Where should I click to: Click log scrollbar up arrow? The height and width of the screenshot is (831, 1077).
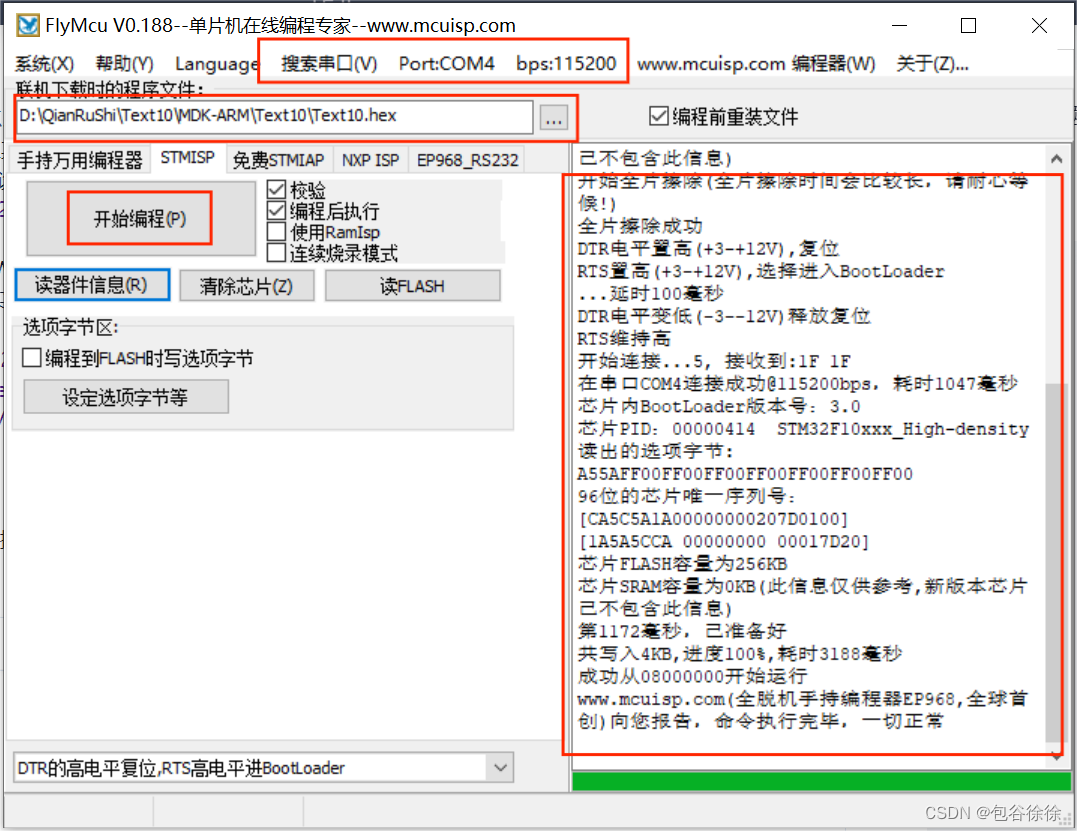[x=1056, y=159]
